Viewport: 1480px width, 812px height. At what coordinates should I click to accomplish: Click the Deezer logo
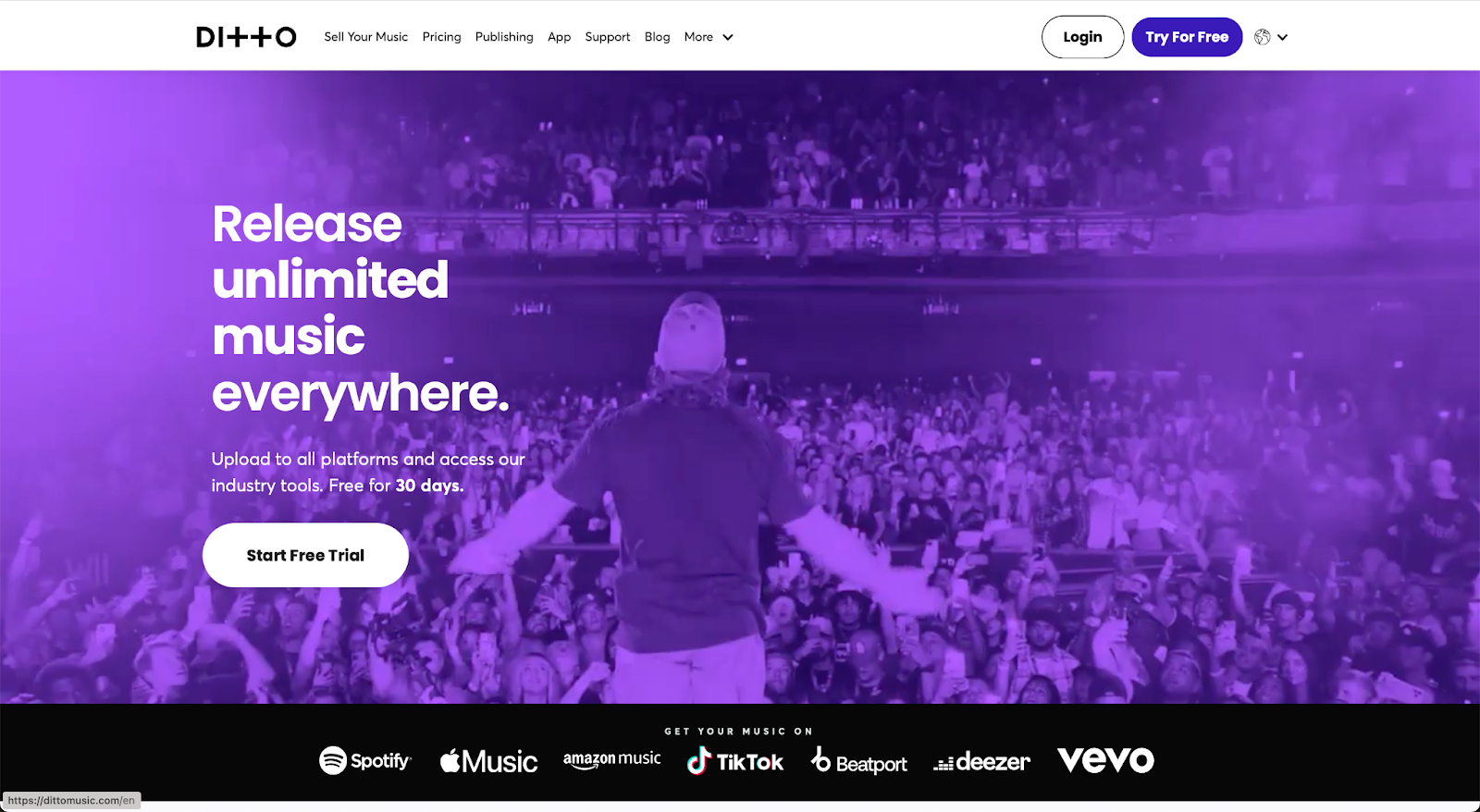coord(981,761)
